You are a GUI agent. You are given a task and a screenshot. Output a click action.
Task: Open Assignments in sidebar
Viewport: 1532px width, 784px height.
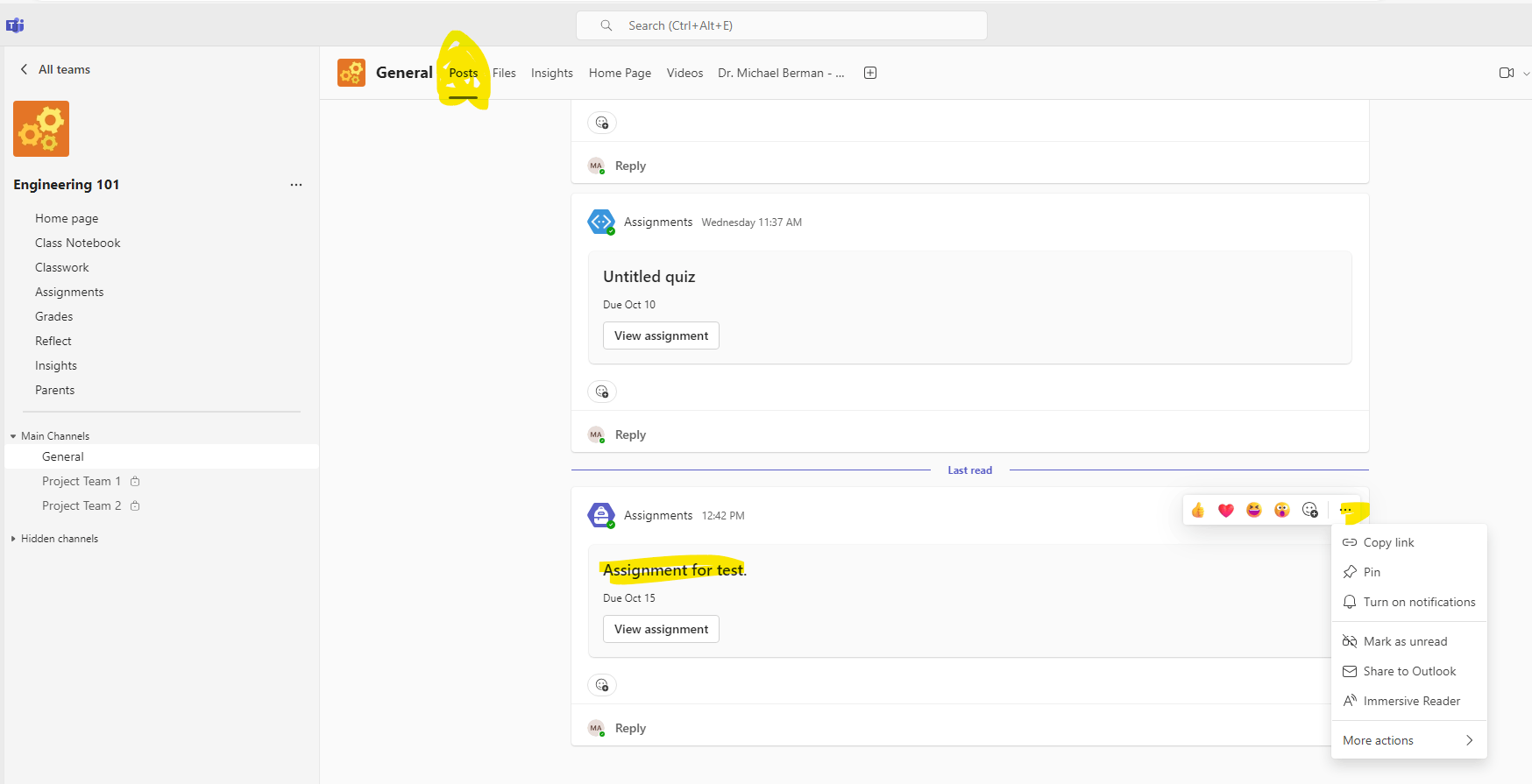pos(69,292)
